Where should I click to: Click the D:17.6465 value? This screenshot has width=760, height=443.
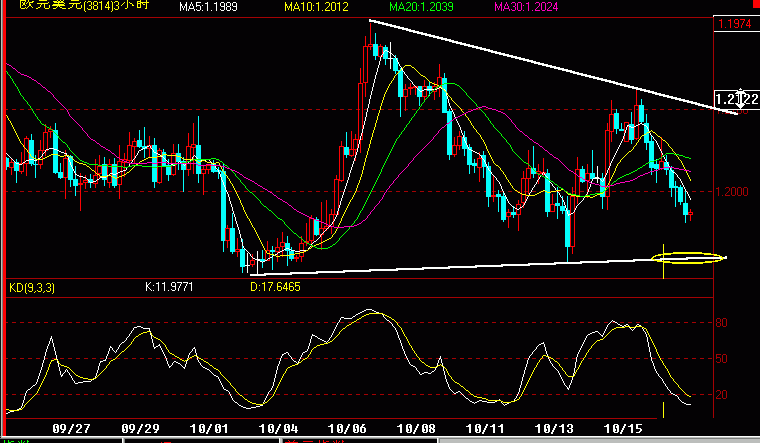coord(275,287)
